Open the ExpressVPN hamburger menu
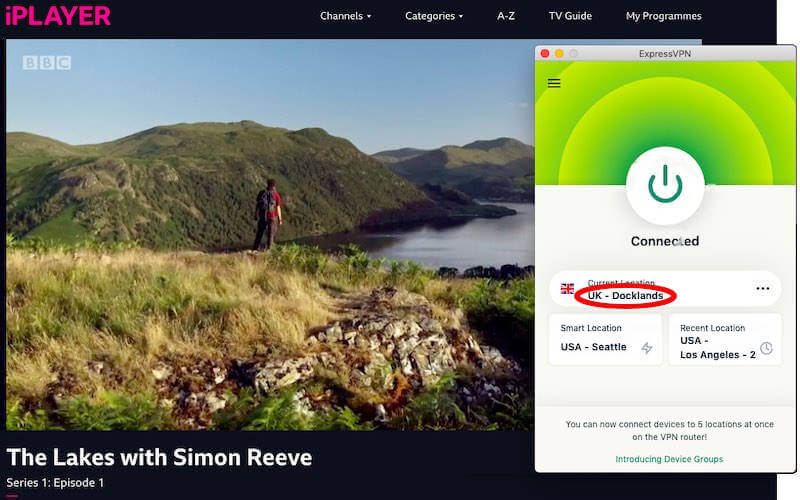The height and width of the screenshot is (500, 800). pyautogui.click(x=554, y=83)
